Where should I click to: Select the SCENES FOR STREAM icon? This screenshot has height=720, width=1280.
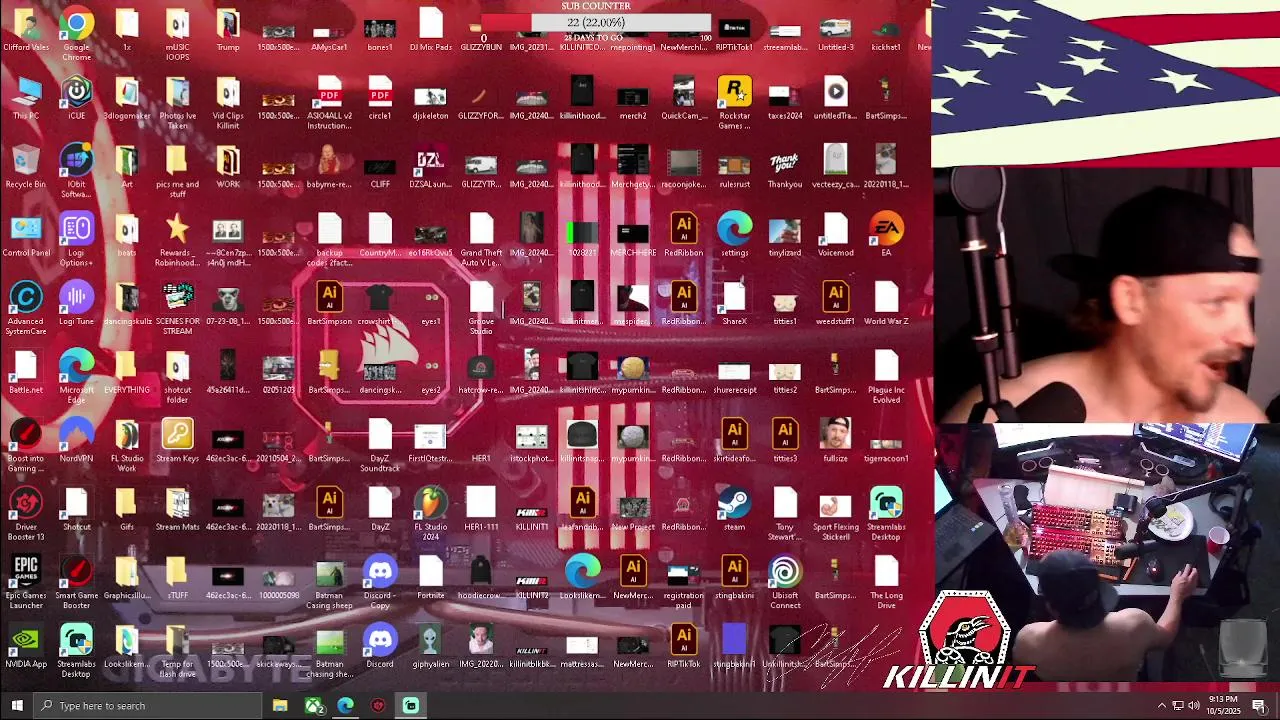[177, 307]
